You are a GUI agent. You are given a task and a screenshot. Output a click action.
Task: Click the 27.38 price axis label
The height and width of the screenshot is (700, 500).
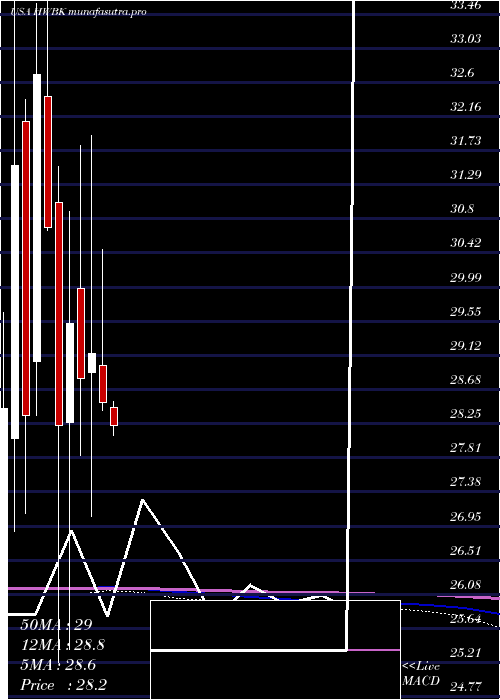466,482
